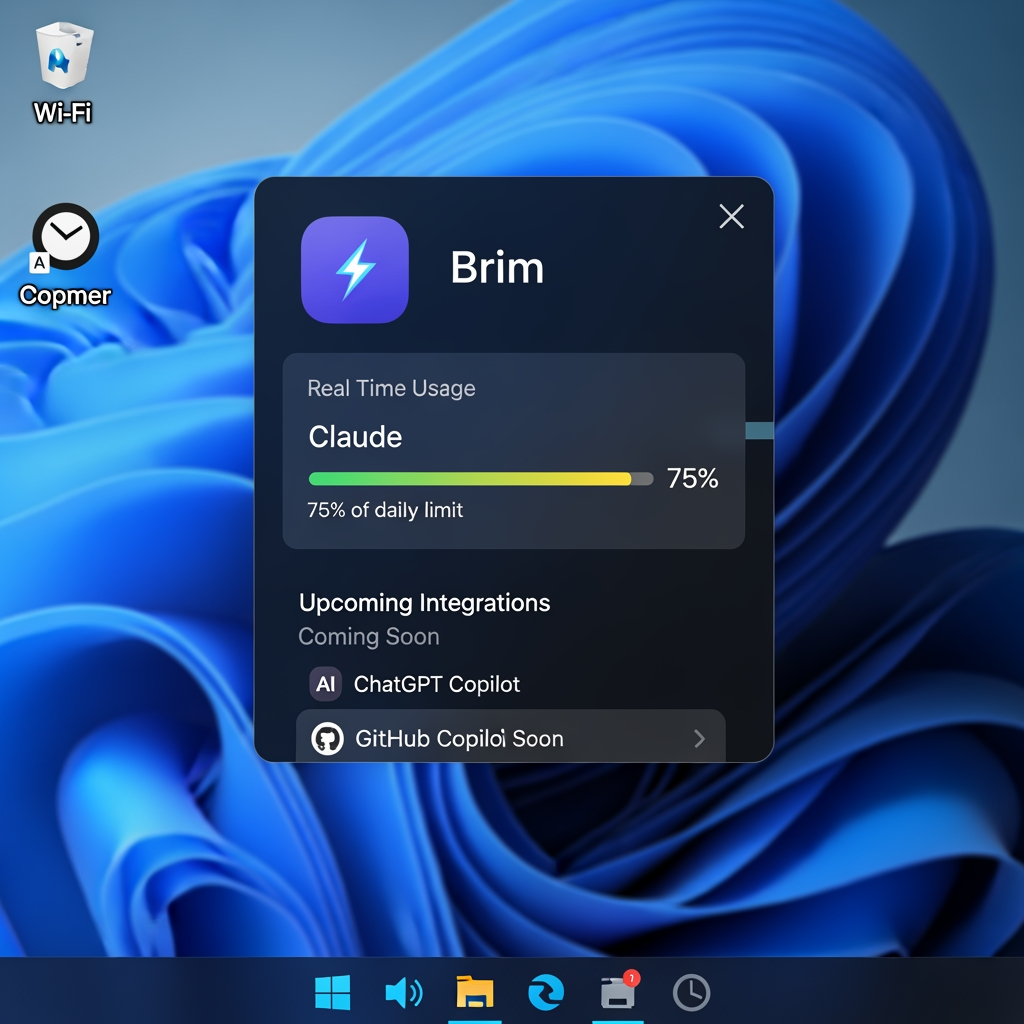
Task: Close the Brim widget panel
Action: point(731,216)
